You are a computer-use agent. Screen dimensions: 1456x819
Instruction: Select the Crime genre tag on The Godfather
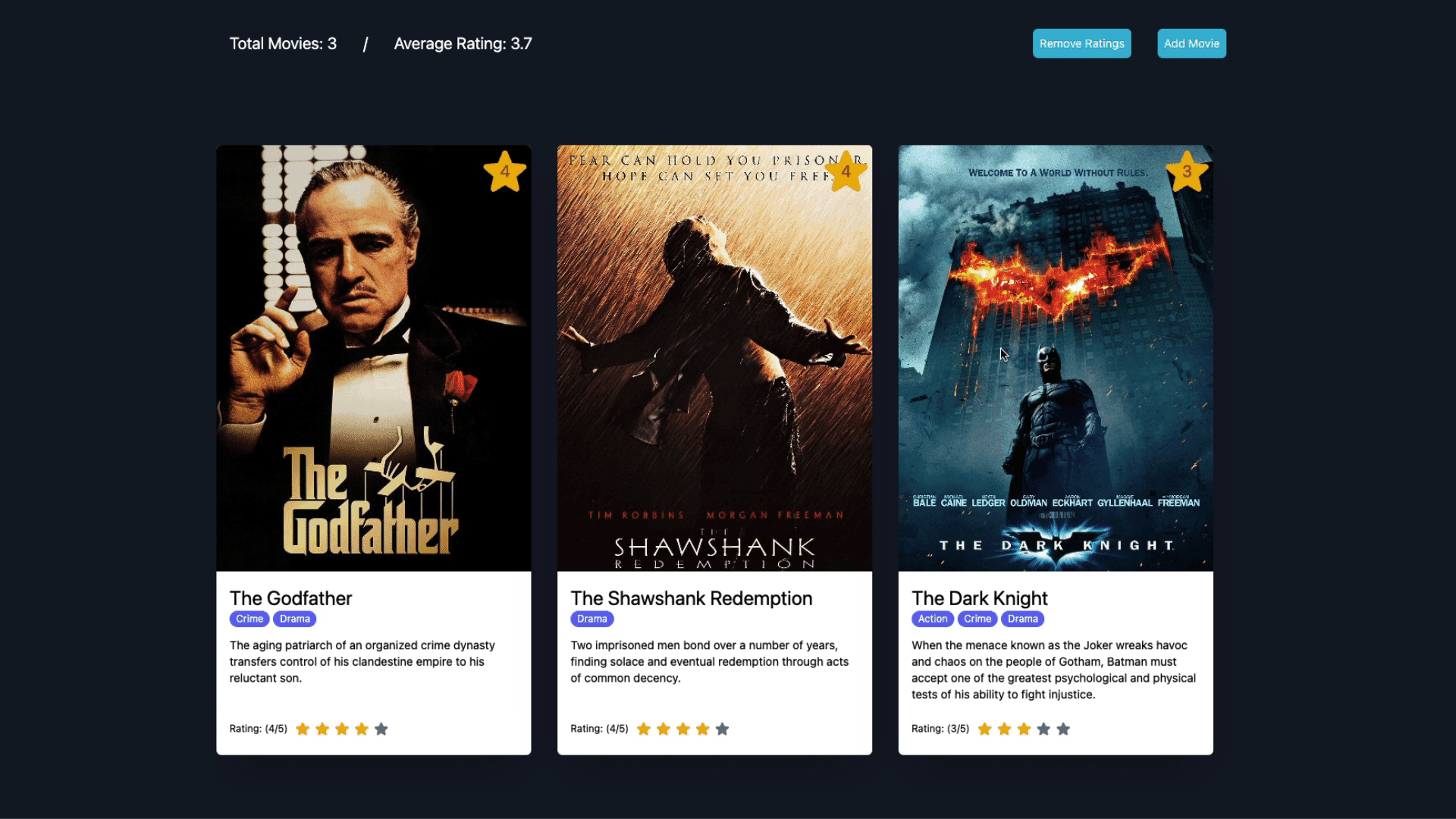tap(248, 618)
